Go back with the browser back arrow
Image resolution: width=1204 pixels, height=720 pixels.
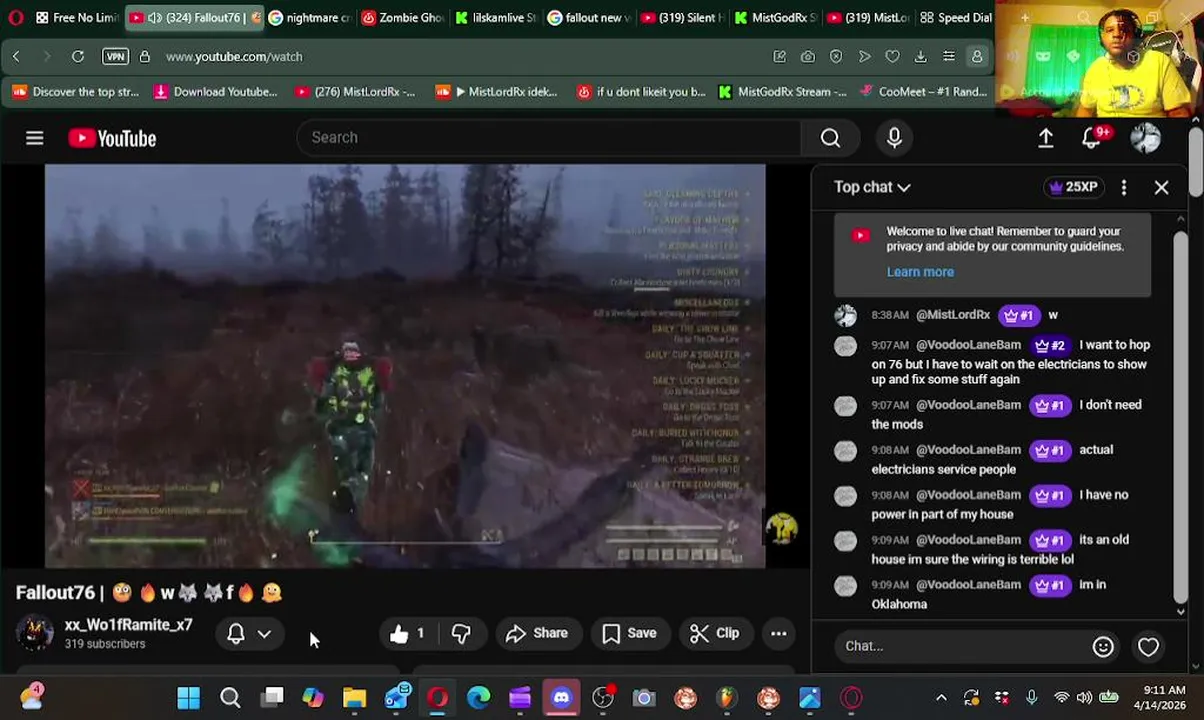[16, 57]
